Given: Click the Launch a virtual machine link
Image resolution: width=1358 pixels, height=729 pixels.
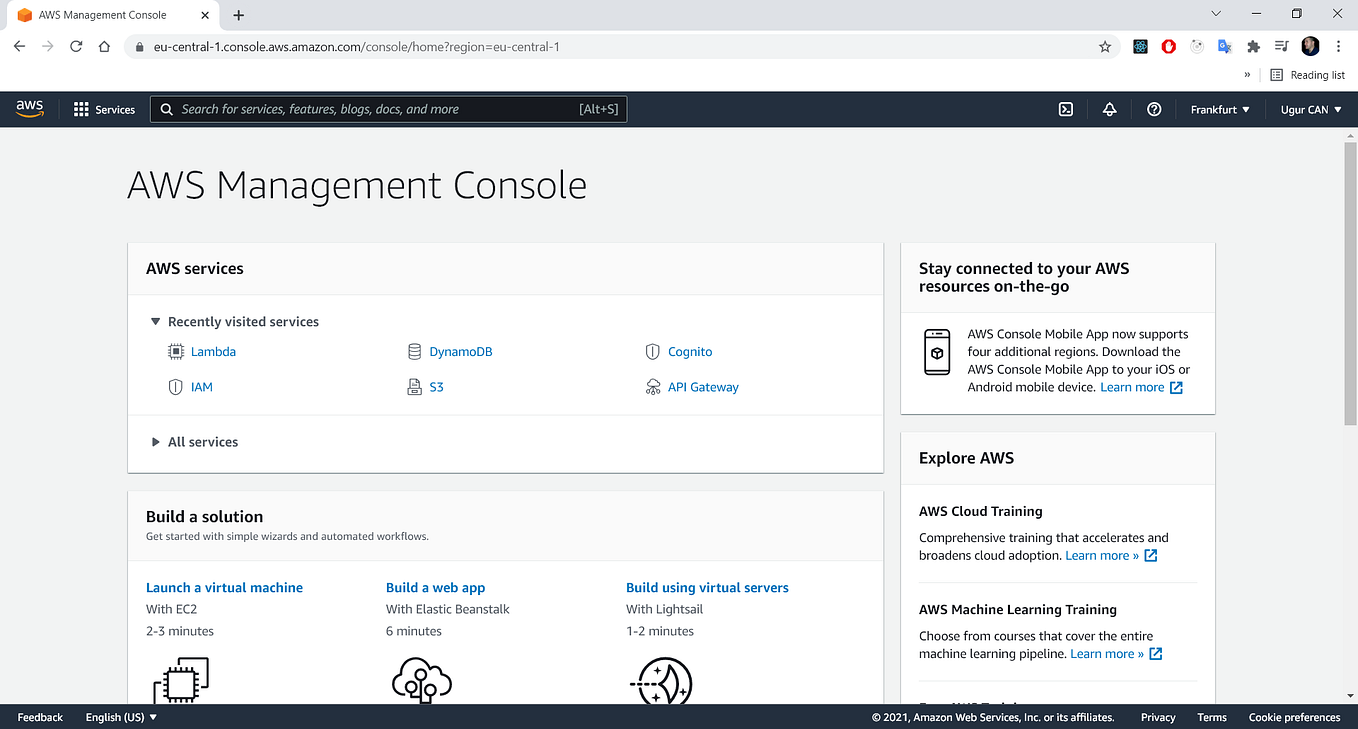Looking at the screenshot, I should tap(224, 587).
